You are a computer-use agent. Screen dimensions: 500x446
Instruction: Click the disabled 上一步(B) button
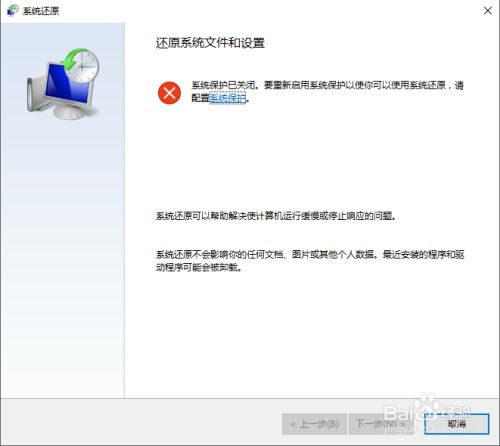click(x=314, y=424)
